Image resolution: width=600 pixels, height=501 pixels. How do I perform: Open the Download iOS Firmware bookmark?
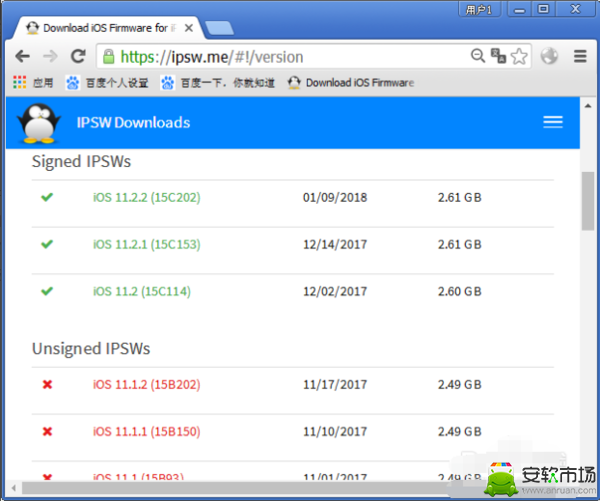pos(350,83)
